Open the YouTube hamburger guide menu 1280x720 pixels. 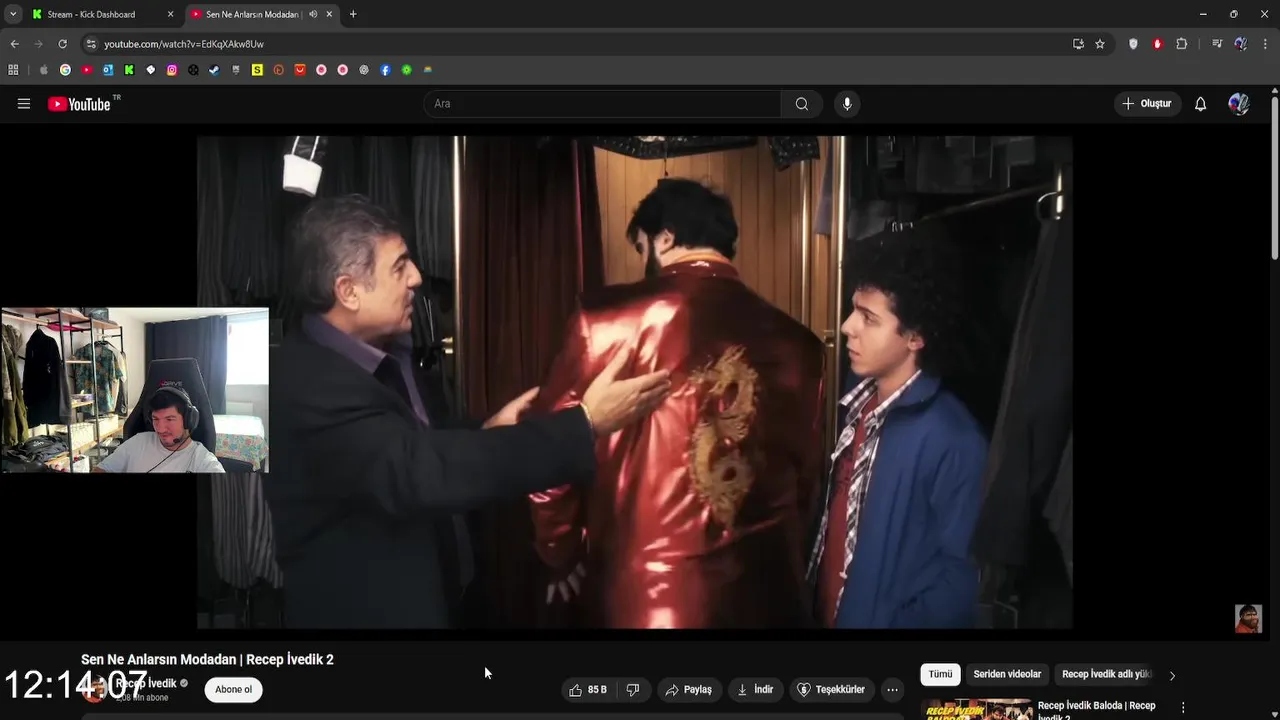(x=24, y=104)
